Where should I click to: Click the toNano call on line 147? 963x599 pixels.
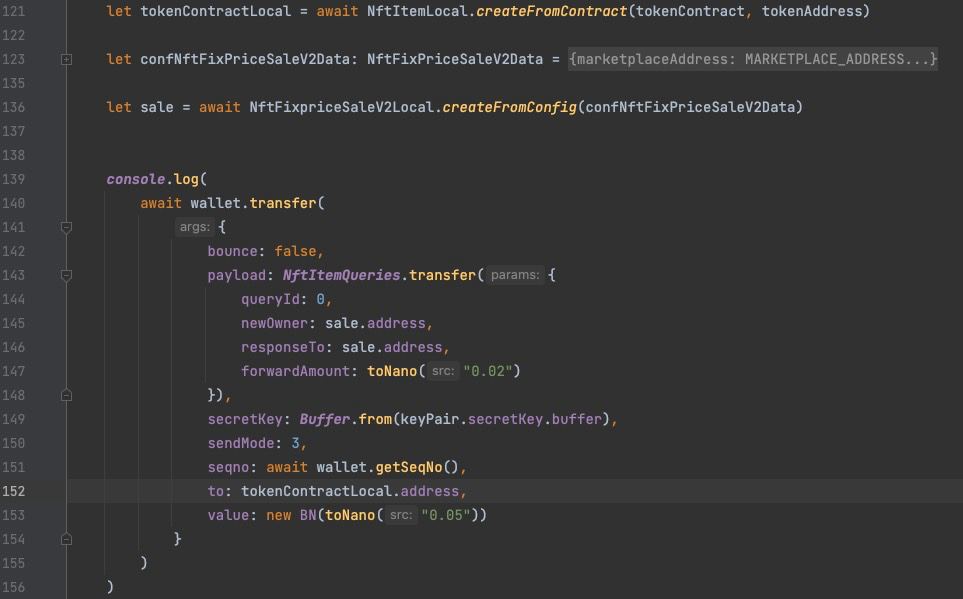click(x=392, y=371)
